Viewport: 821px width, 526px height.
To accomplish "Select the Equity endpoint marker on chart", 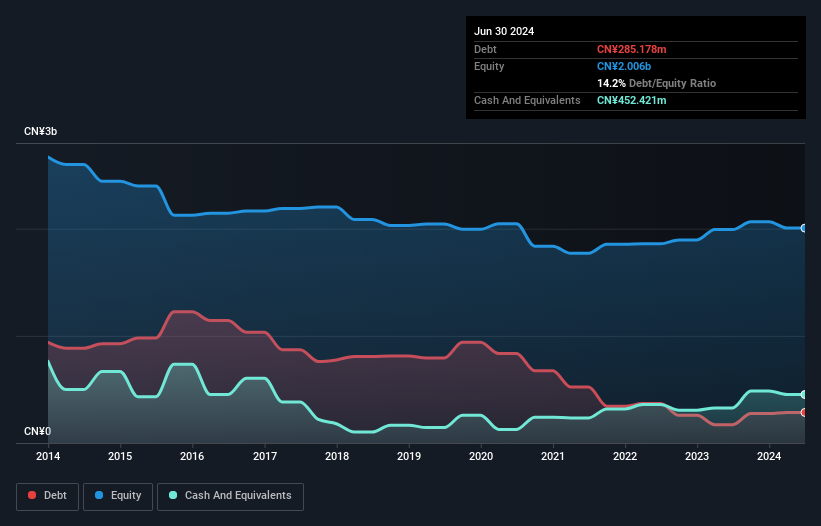I will [x=804, y=228].
